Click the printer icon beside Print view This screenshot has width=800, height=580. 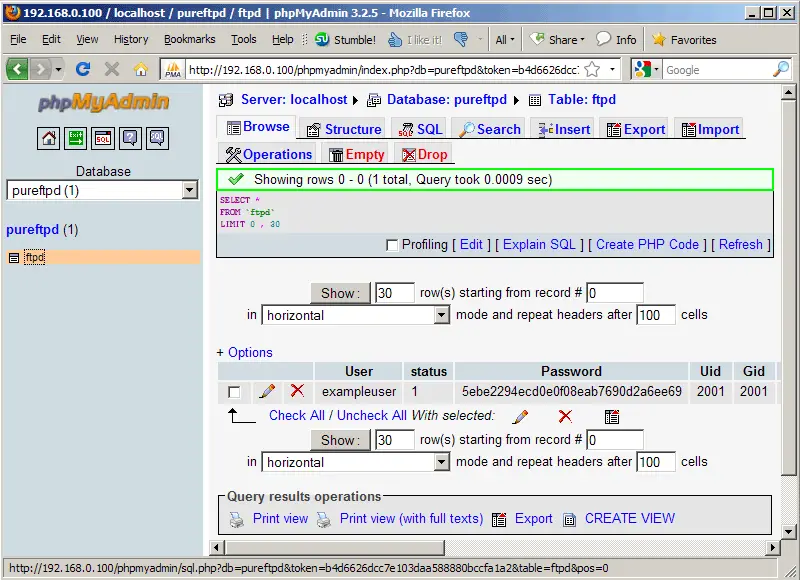237,519
